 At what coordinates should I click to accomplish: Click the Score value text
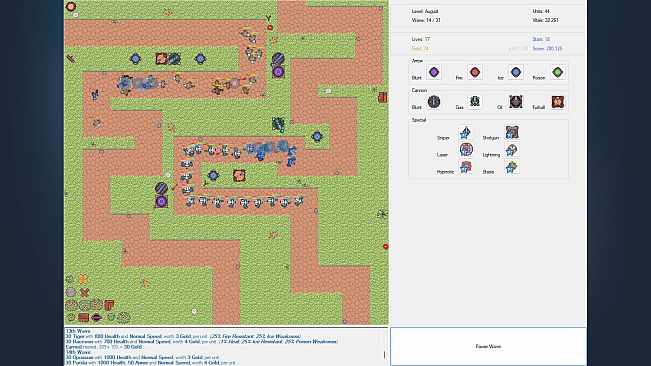click(x=547, y=49)
